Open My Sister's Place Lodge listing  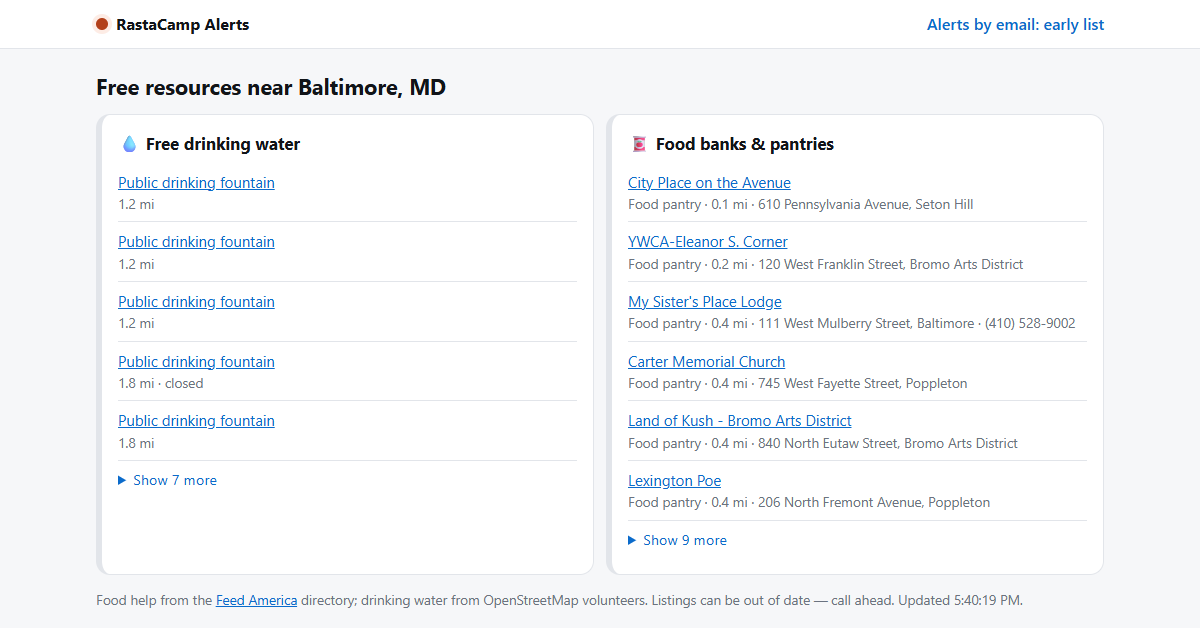(705, 302)
